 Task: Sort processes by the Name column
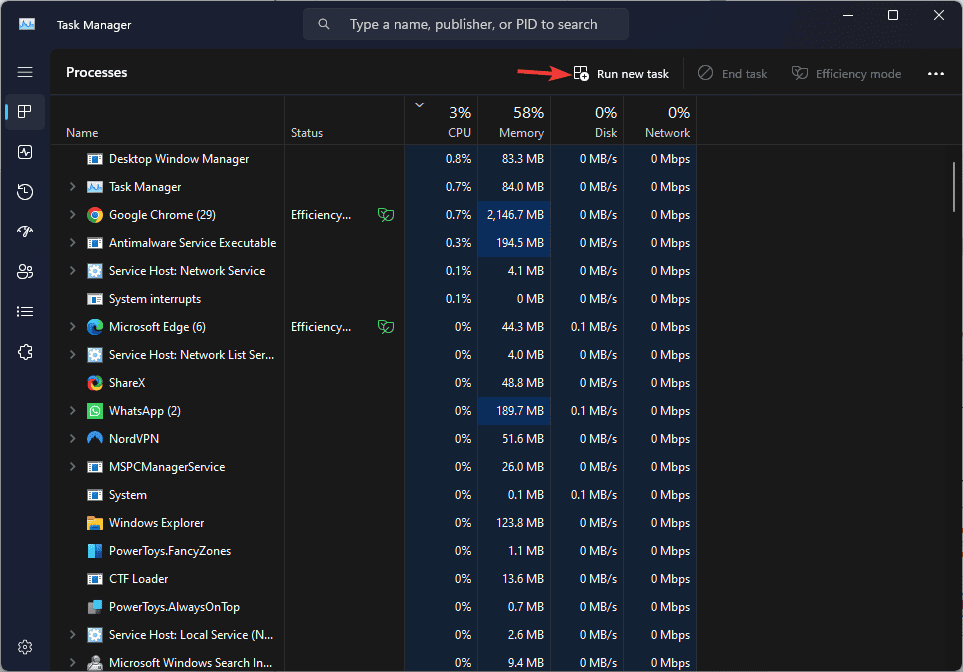point(167,120)
